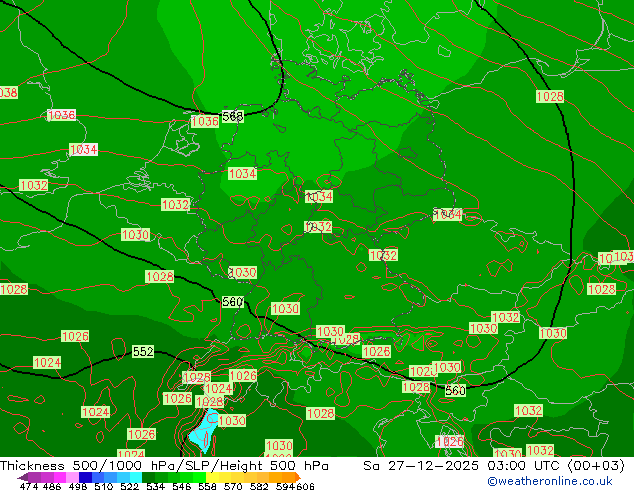Click the 558 value on color scale
Viewport: 634px width, 490px height.
[207, 486]
